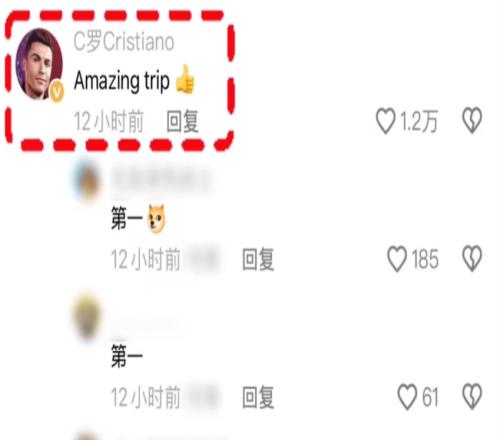Screen dimensions: 500x440
Task: Select the Amazing trip comment text
Action: [122, 81]
